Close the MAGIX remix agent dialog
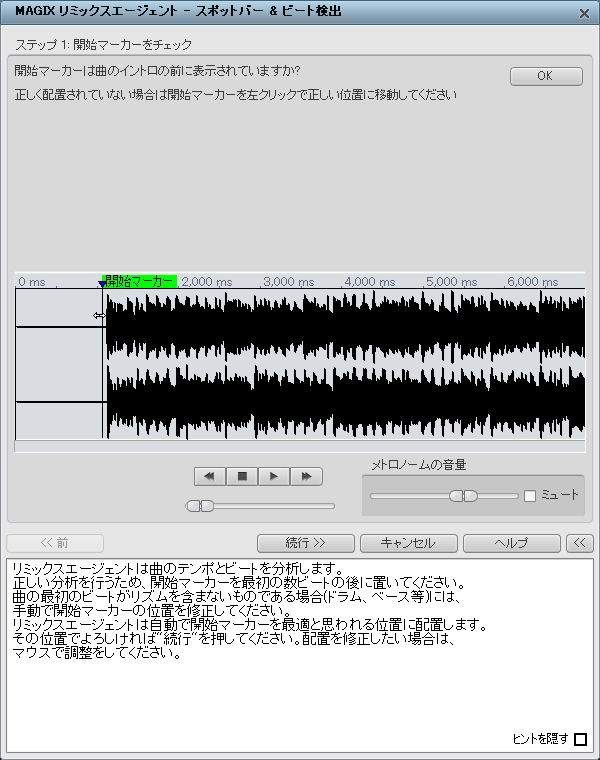 pos(584,14)
